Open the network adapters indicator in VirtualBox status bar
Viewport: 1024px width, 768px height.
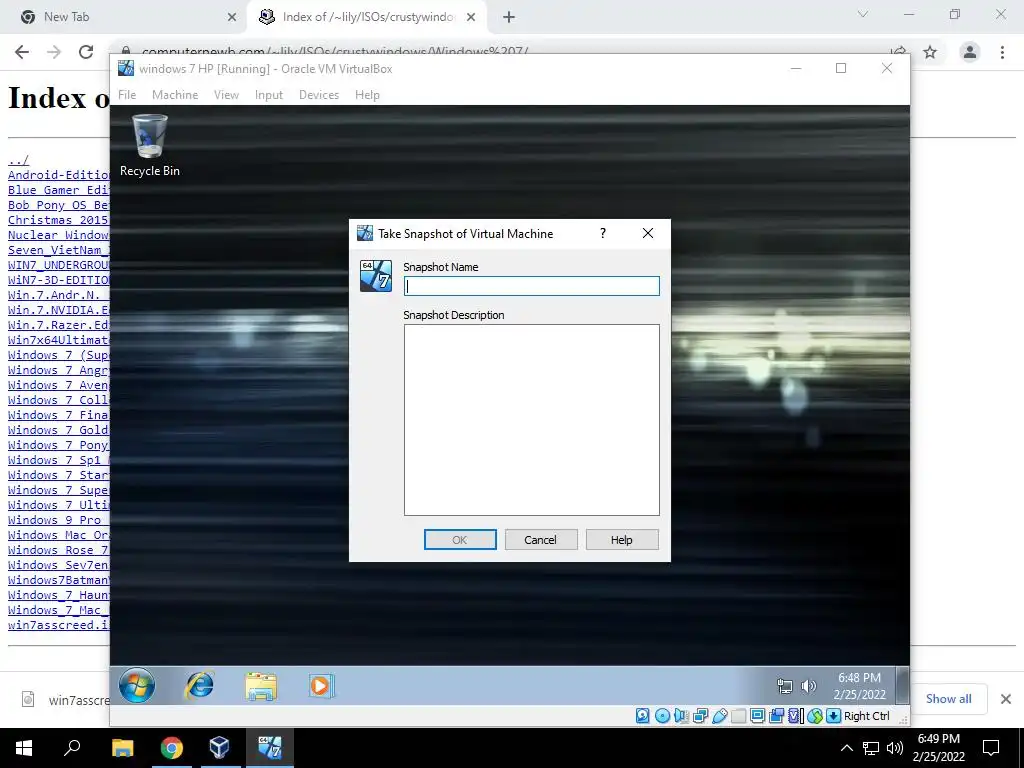pyautogui.click(x=701, y=716)
